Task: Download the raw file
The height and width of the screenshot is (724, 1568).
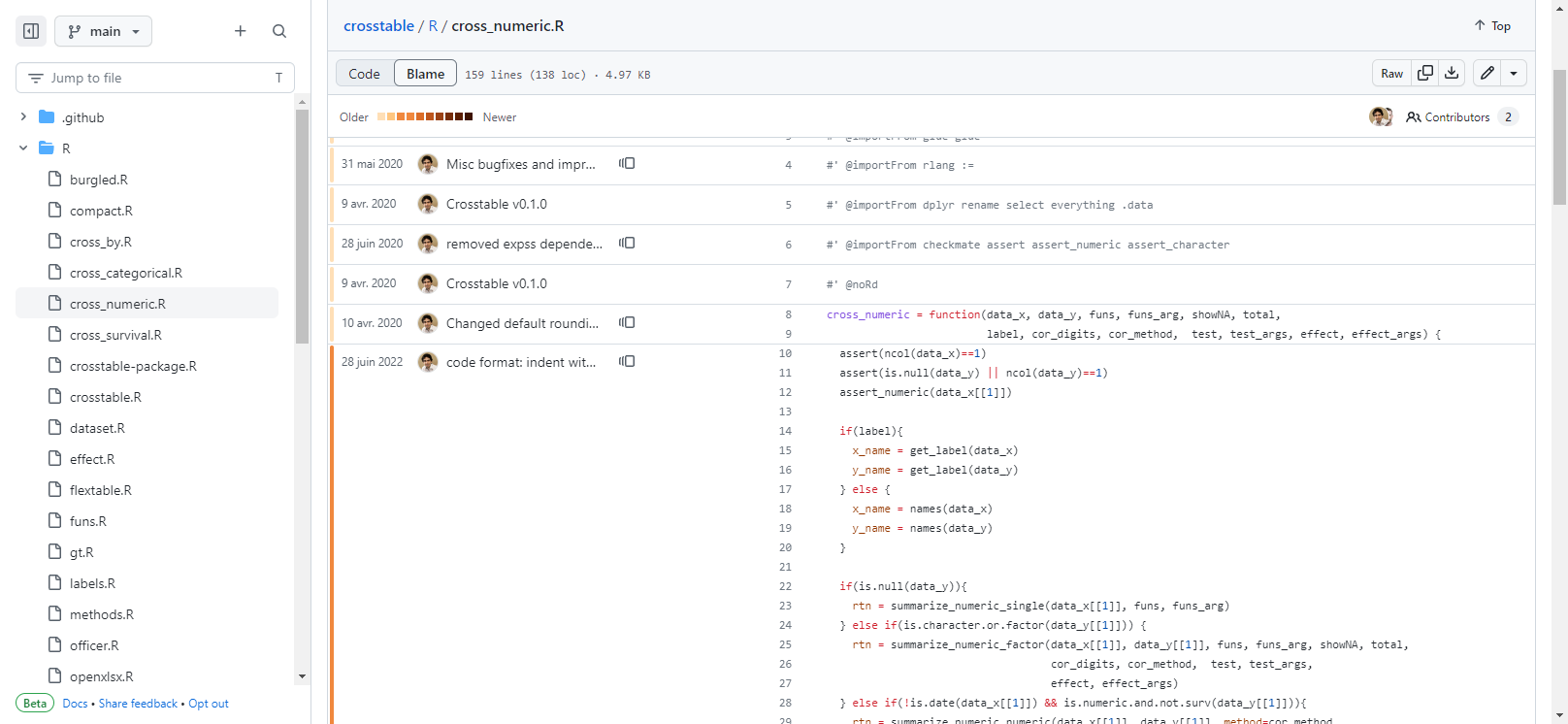Action: click(x=1452, y=73)
